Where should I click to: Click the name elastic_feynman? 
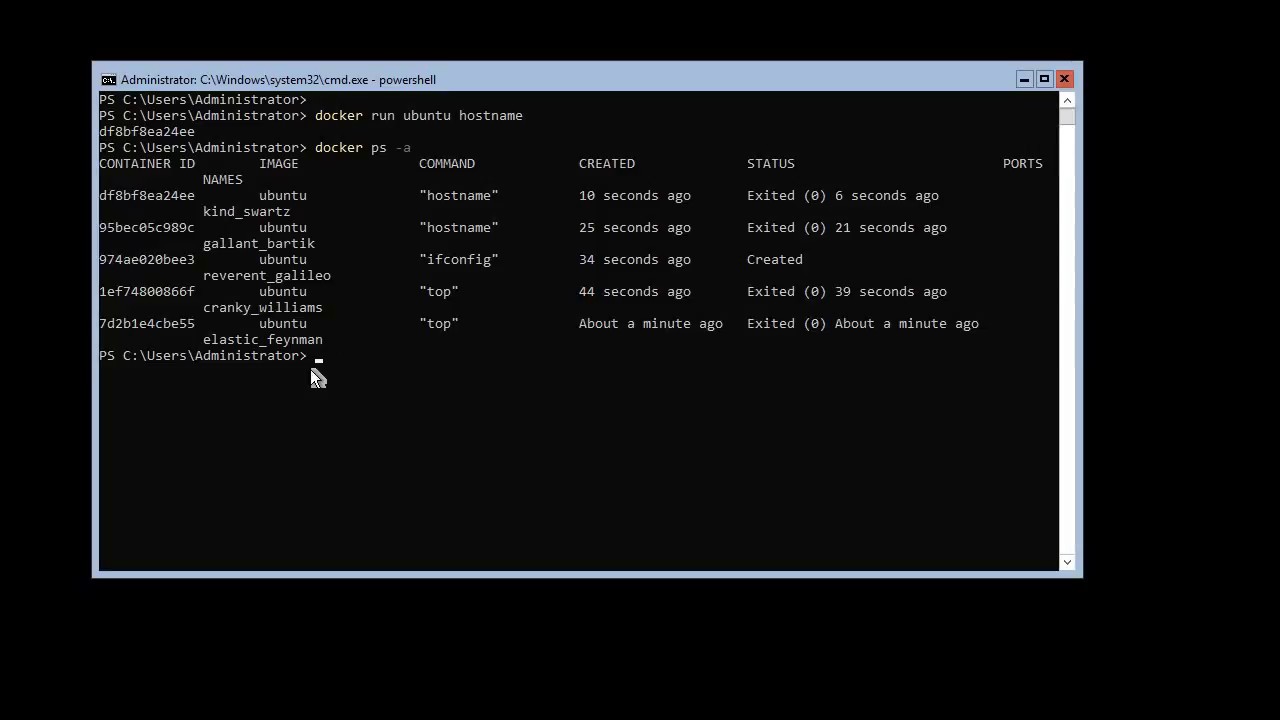pos(263,340)
